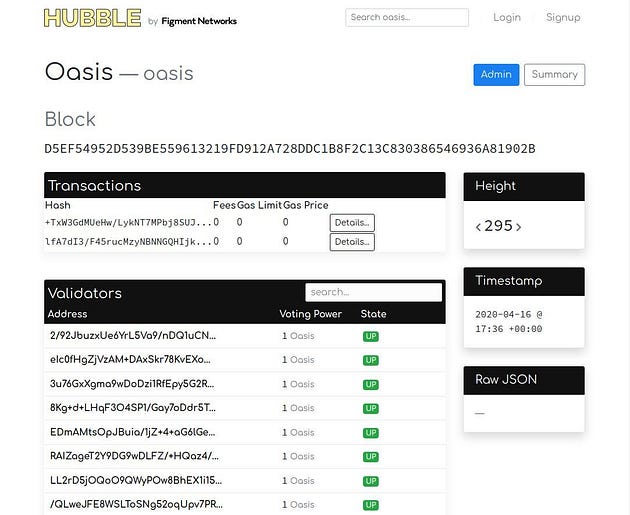This screenshot has width=630, height=515.
Task: Click transaction hash +TxW3GdMUeHw/LykNT7MPbj8SUJ...
Action: coord(128,222)
